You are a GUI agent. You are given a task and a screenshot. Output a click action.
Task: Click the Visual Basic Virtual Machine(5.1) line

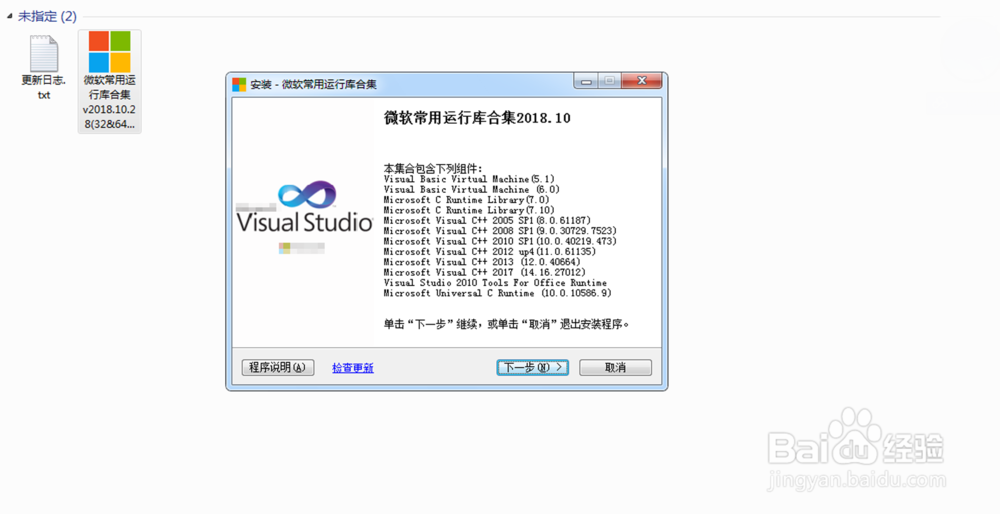point(469,179)
